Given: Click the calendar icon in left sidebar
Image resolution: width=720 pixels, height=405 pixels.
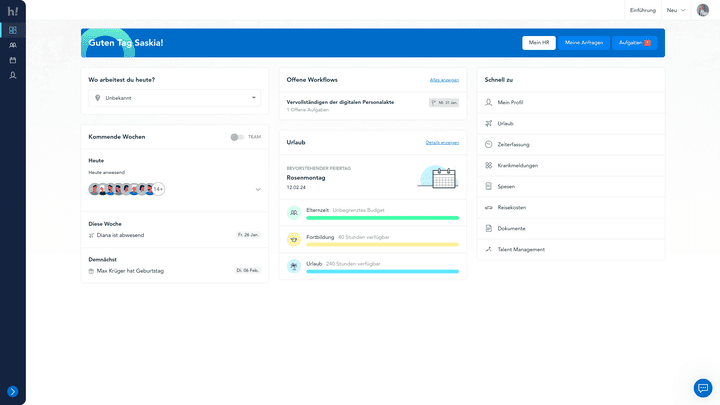Looking at the screenshot, I should pyautogui.click(x=13, y=60).
